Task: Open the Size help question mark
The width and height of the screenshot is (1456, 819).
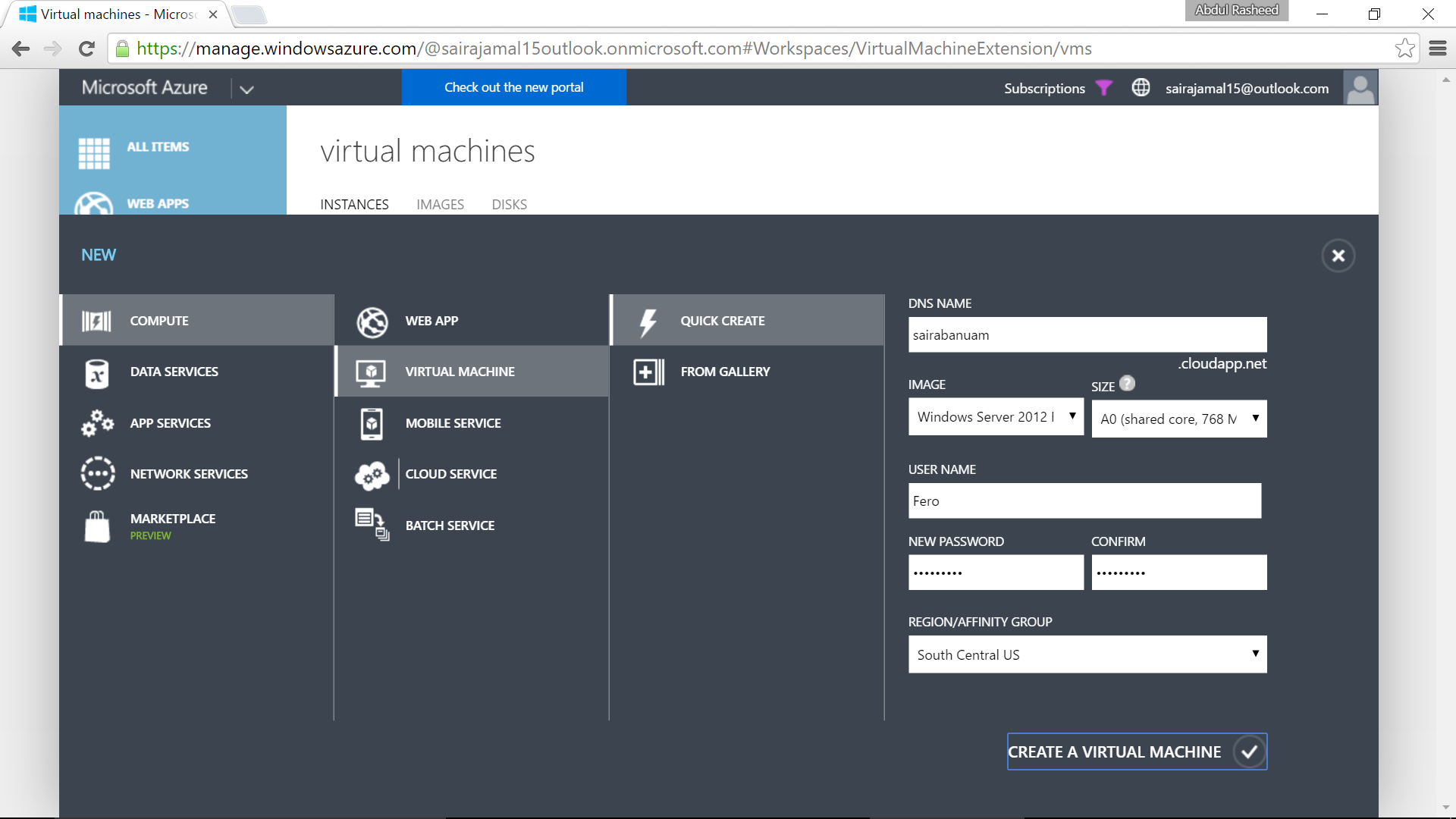Action: pos(1128,384)
